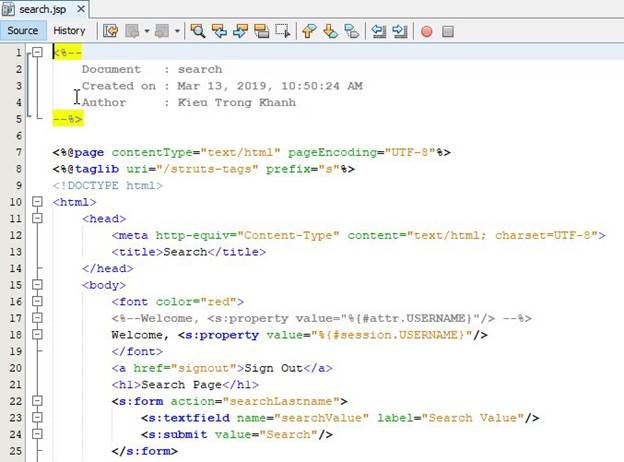Toggle Highlight Search icon
The width and height of the screenshot is (624, 462).
point(261,31)
